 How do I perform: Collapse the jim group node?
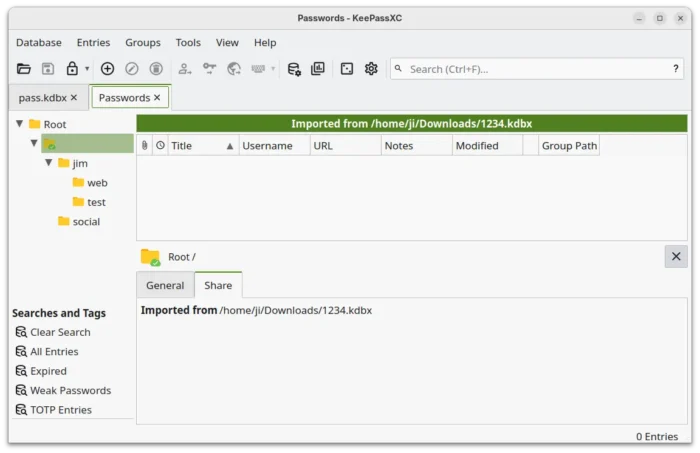point(49,162)
